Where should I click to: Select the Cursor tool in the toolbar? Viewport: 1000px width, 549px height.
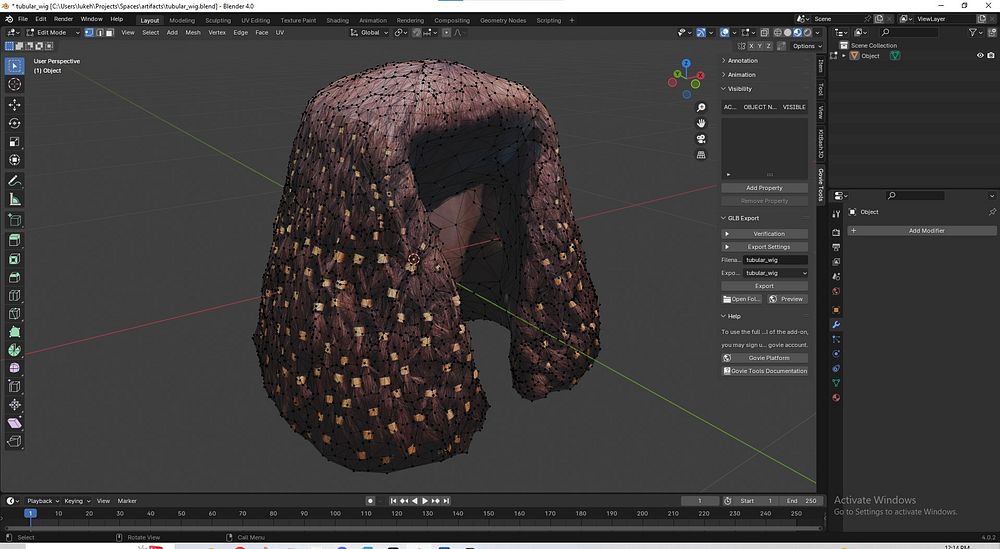pyautogui.click(x=15, y=85)
